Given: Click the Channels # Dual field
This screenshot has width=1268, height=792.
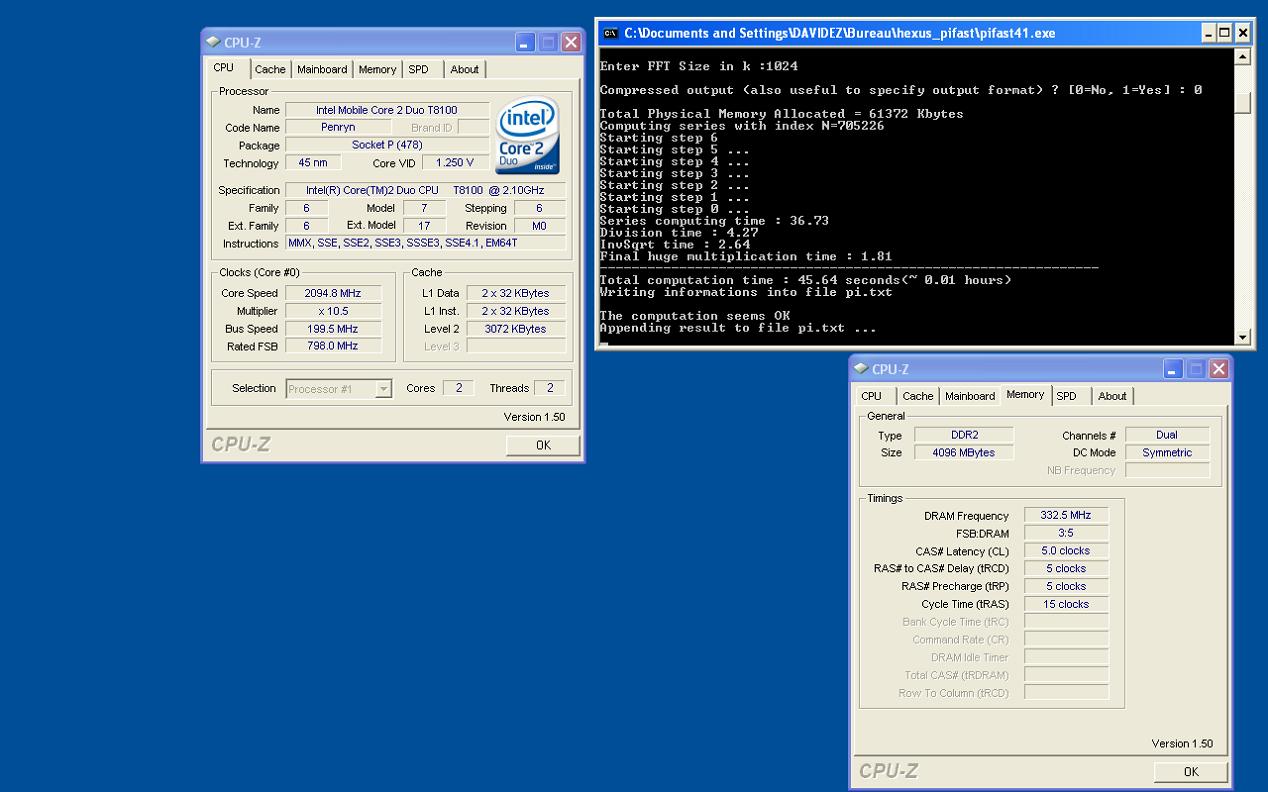Looking at the screenshot, I should click(x=1166, y=435).
